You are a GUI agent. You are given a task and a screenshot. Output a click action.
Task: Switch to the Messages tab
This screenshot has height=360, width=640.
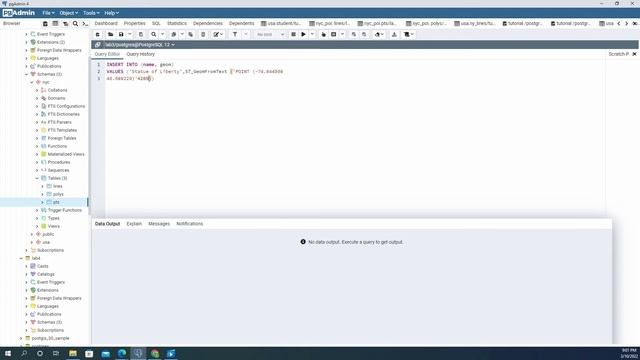click(x=159, y=224)
